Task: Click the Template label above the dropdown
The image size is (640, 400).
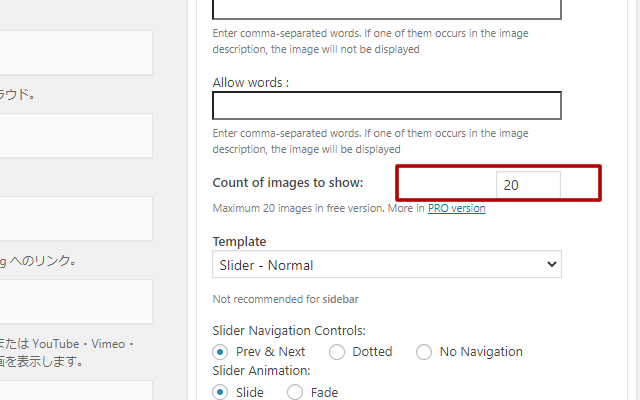Action: tap(239, 241)
